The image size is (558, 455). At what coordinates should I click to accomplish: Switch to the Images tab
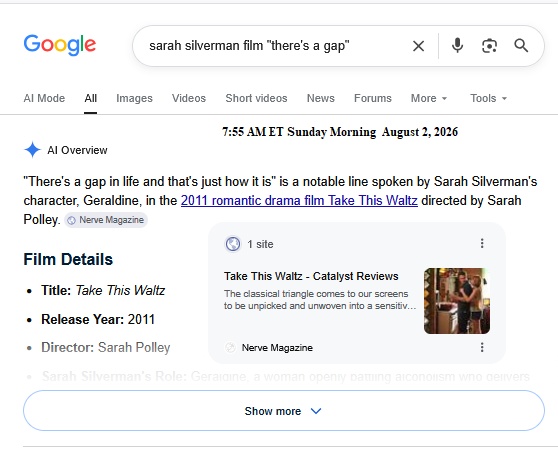(x=134, y=98)
